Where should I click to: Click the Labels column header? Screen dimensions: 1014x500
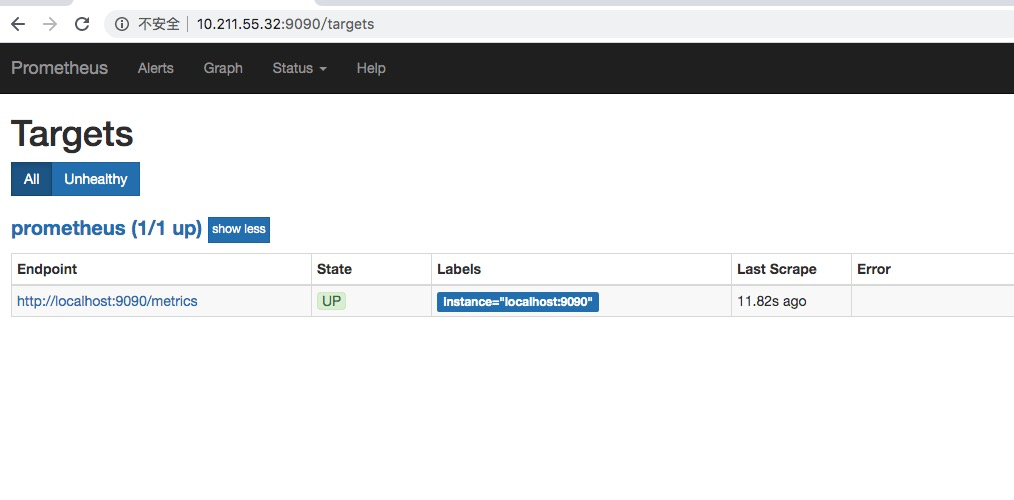click(x=459, y=269)
